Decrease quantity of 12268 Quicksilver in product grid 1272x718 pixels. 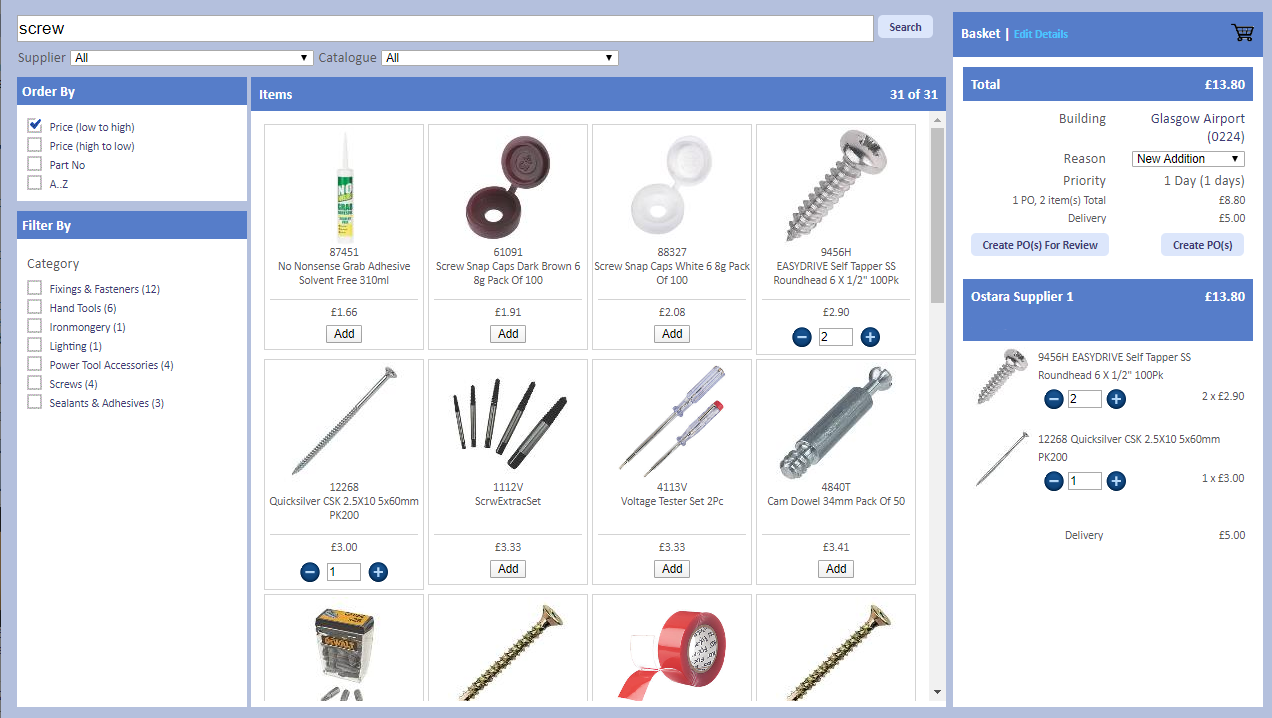[309, 572]
